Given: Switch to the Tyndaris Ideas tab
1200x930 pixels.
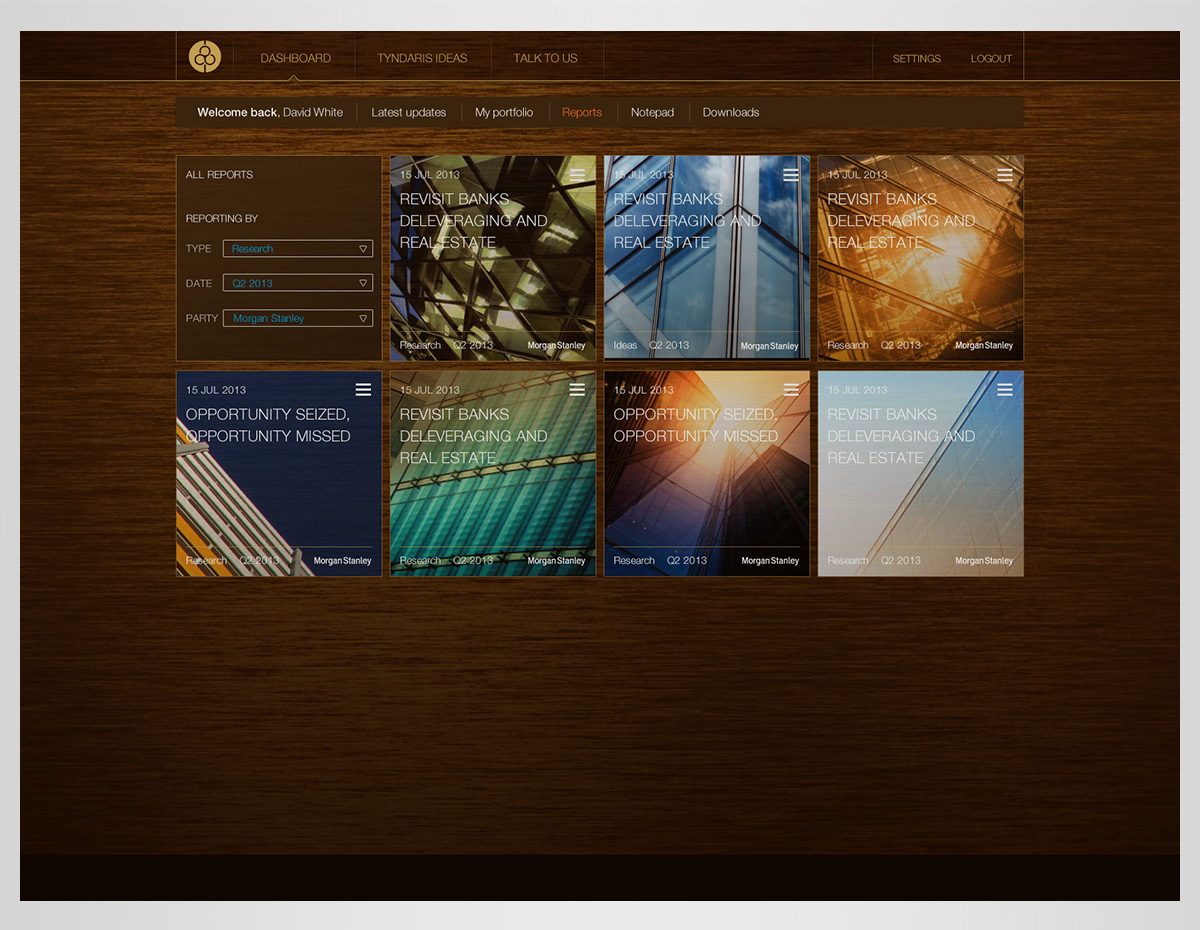Looking at the screenshot, I should 422,58.
